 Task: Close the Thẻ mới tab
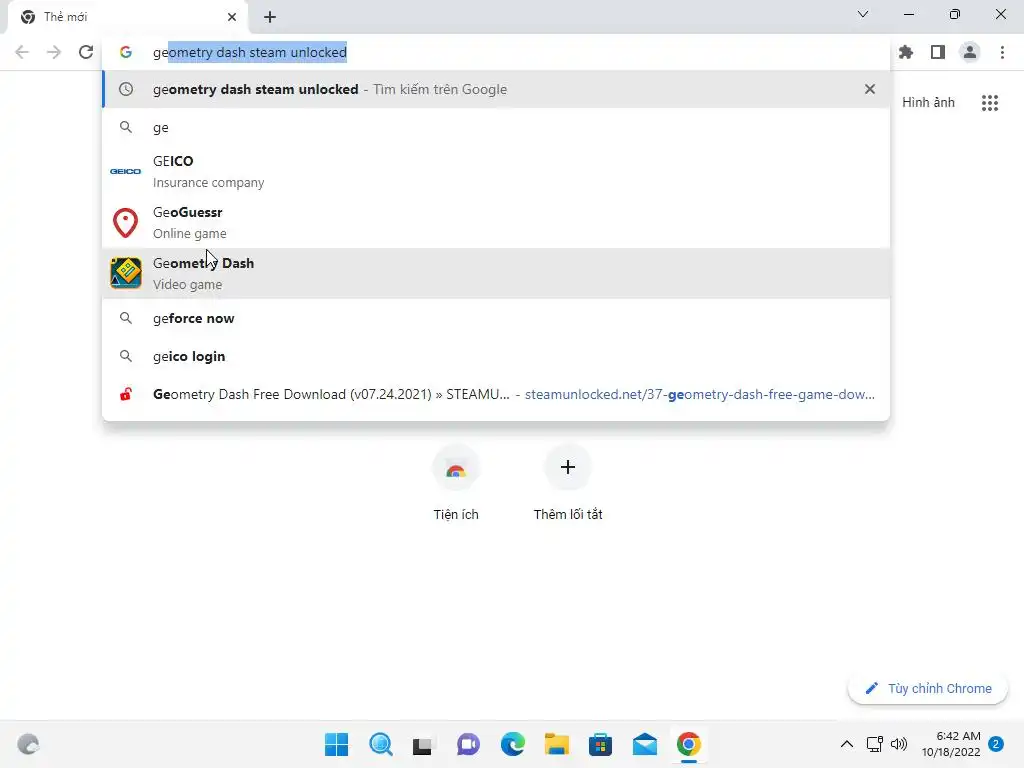[x=232, y=17]
